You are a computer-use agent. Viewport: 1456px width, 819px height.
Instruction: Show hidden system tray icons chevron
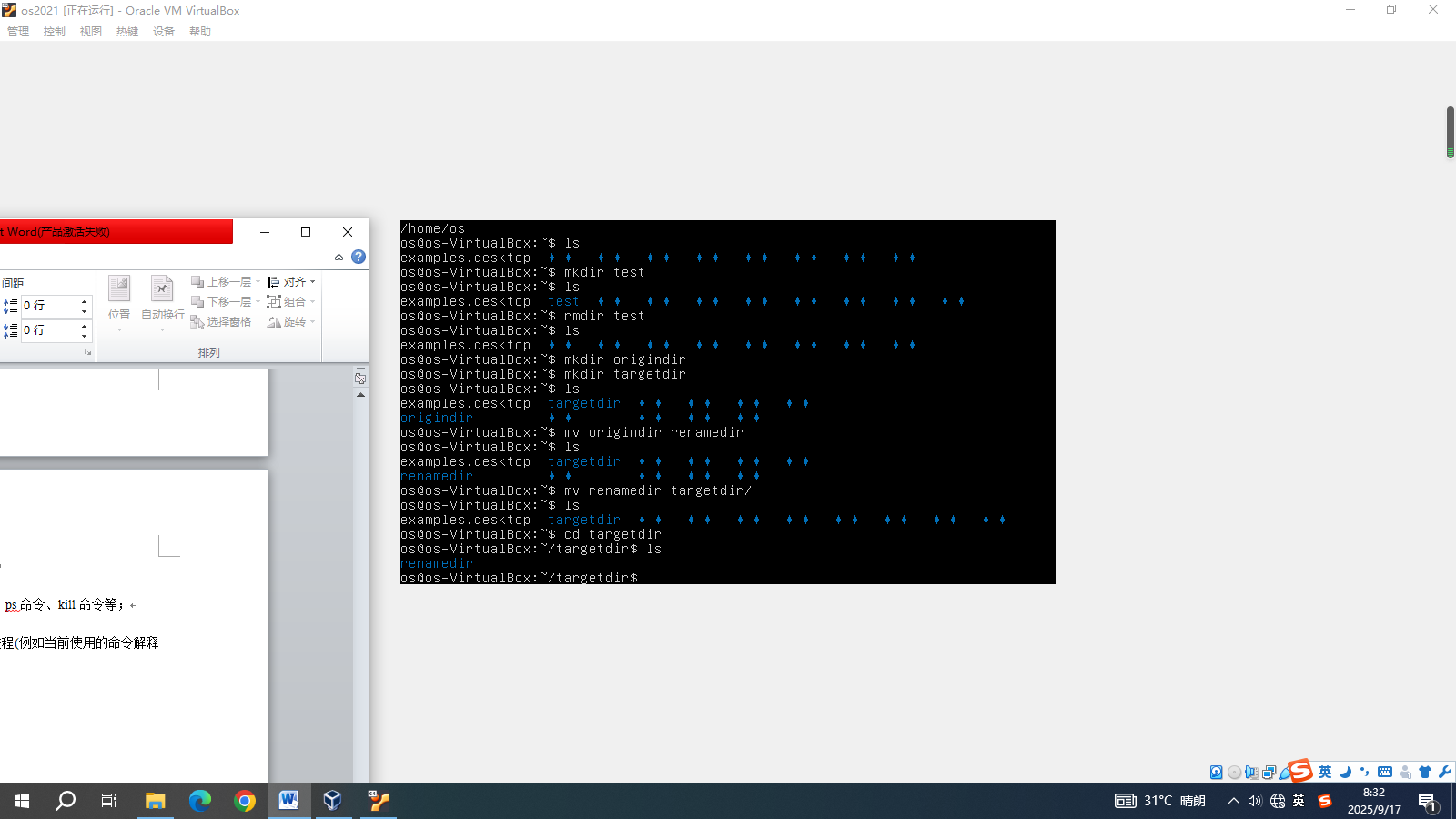1233,801
